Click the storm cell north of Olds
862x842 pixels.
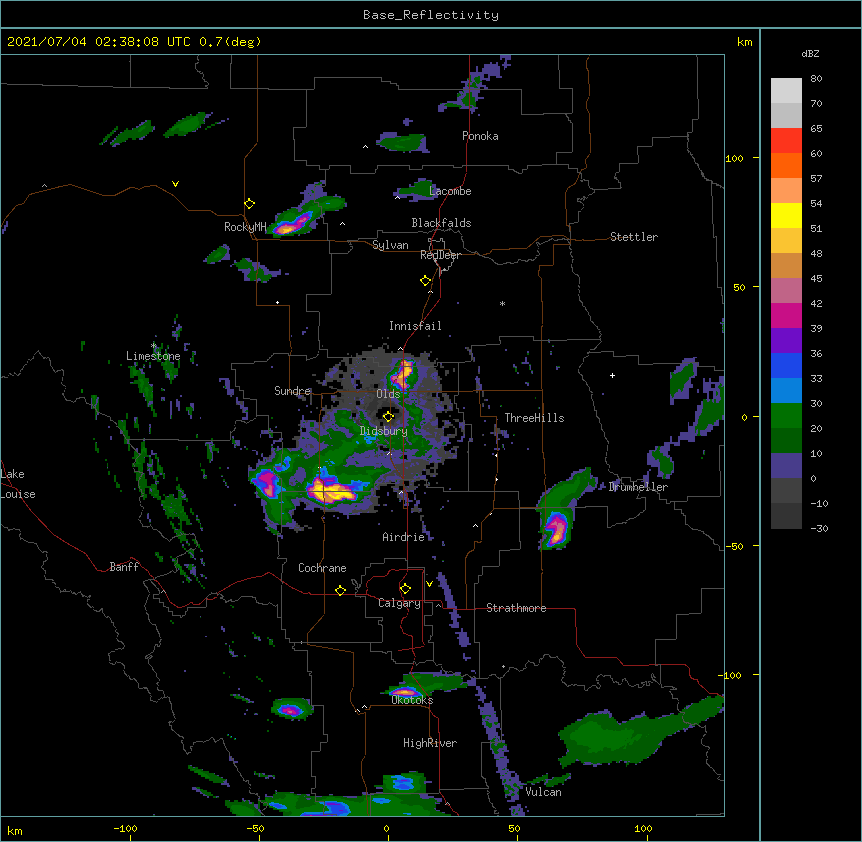402,375
